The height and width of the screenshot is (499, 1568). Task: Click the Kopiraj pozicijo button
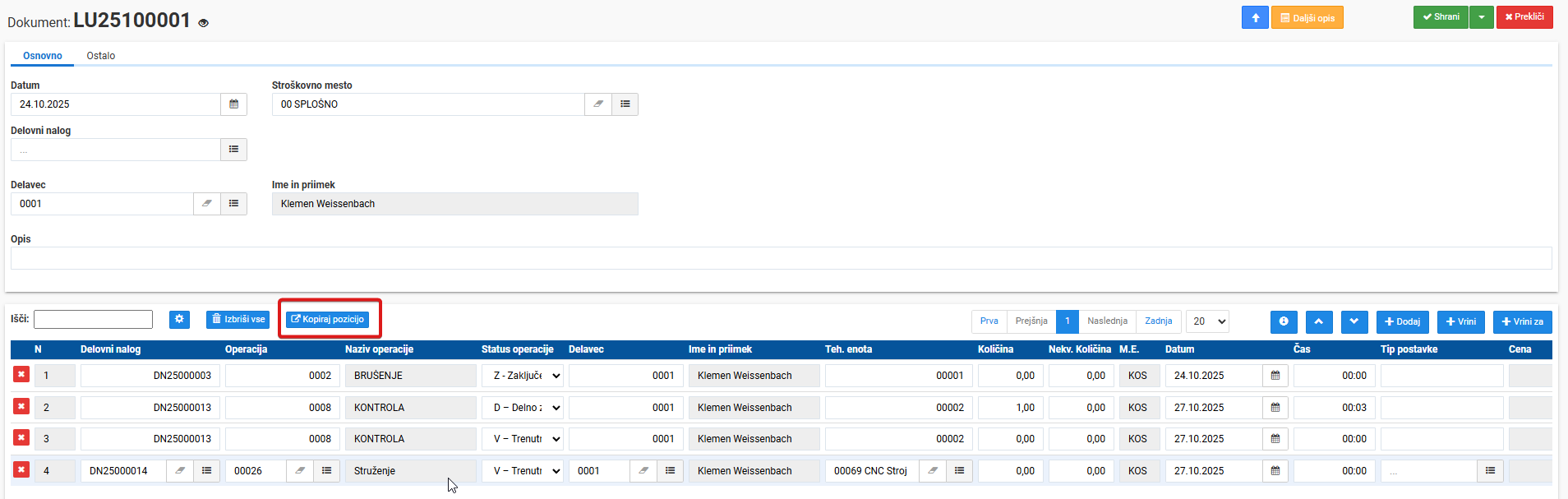pos(327,319)
